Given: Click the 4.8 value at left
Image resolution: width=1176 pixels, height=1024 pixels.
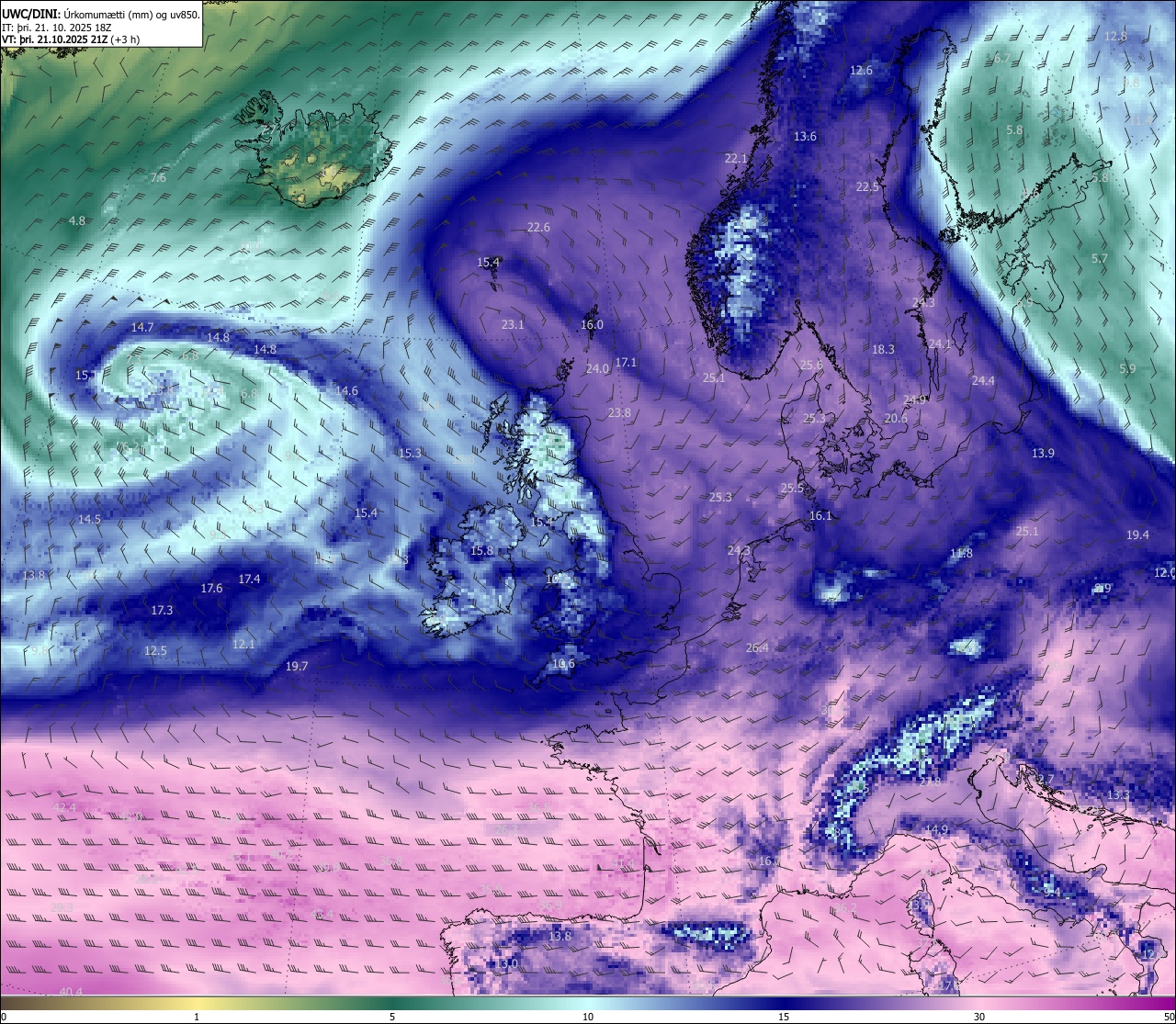Looking at the screenshot, I should tap(77, 221).
